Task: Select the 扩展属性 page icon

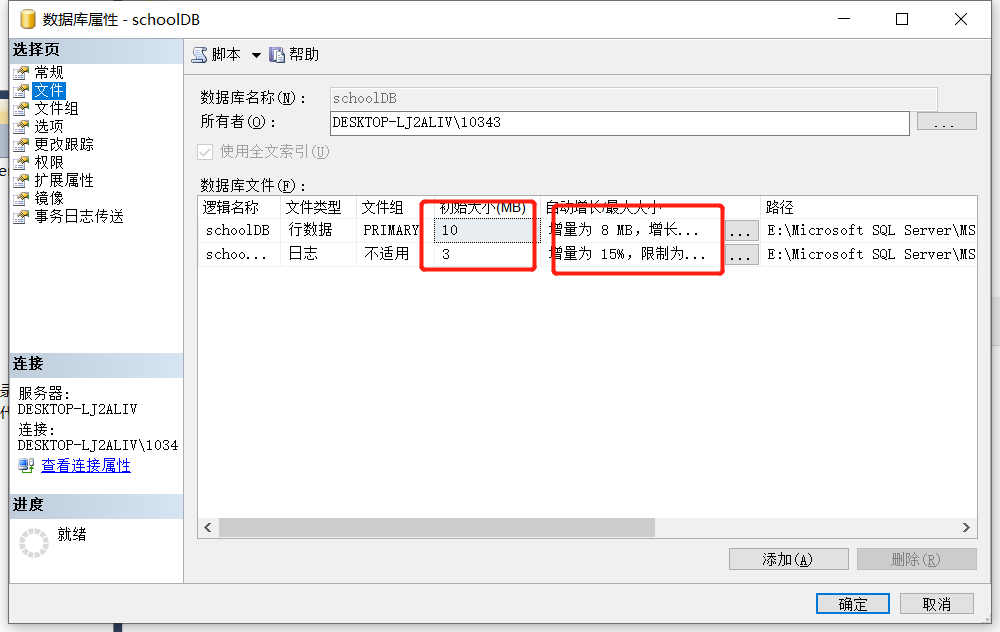Action: (21, 180)
